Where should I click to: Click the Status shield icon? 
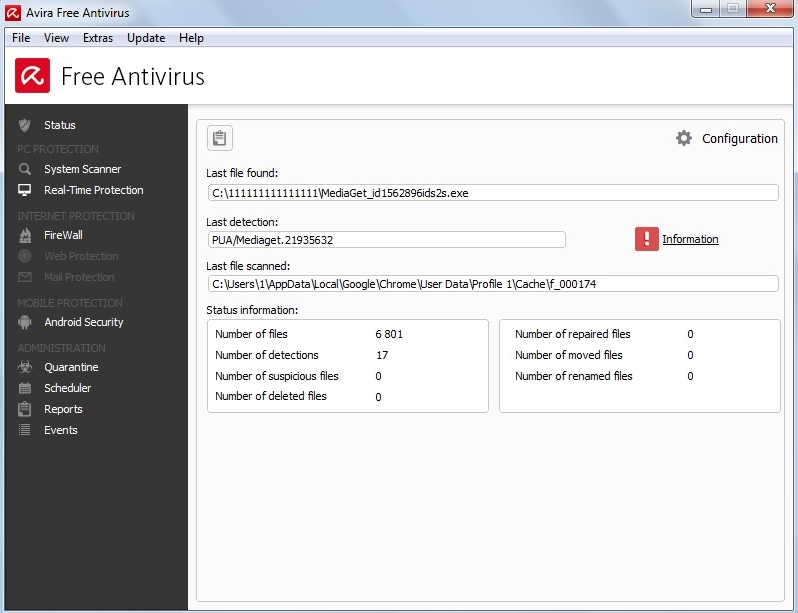coord(24,125)
